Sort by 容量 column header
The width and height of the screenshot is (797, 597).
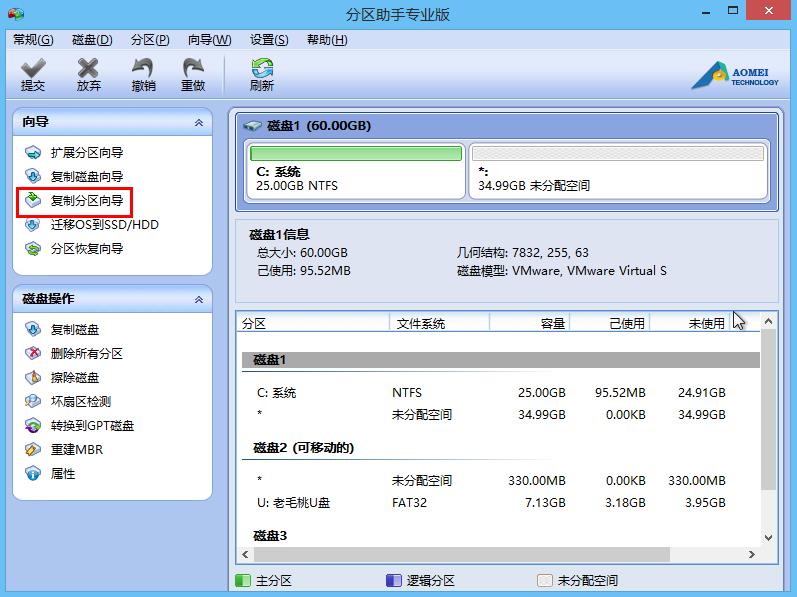530,323
